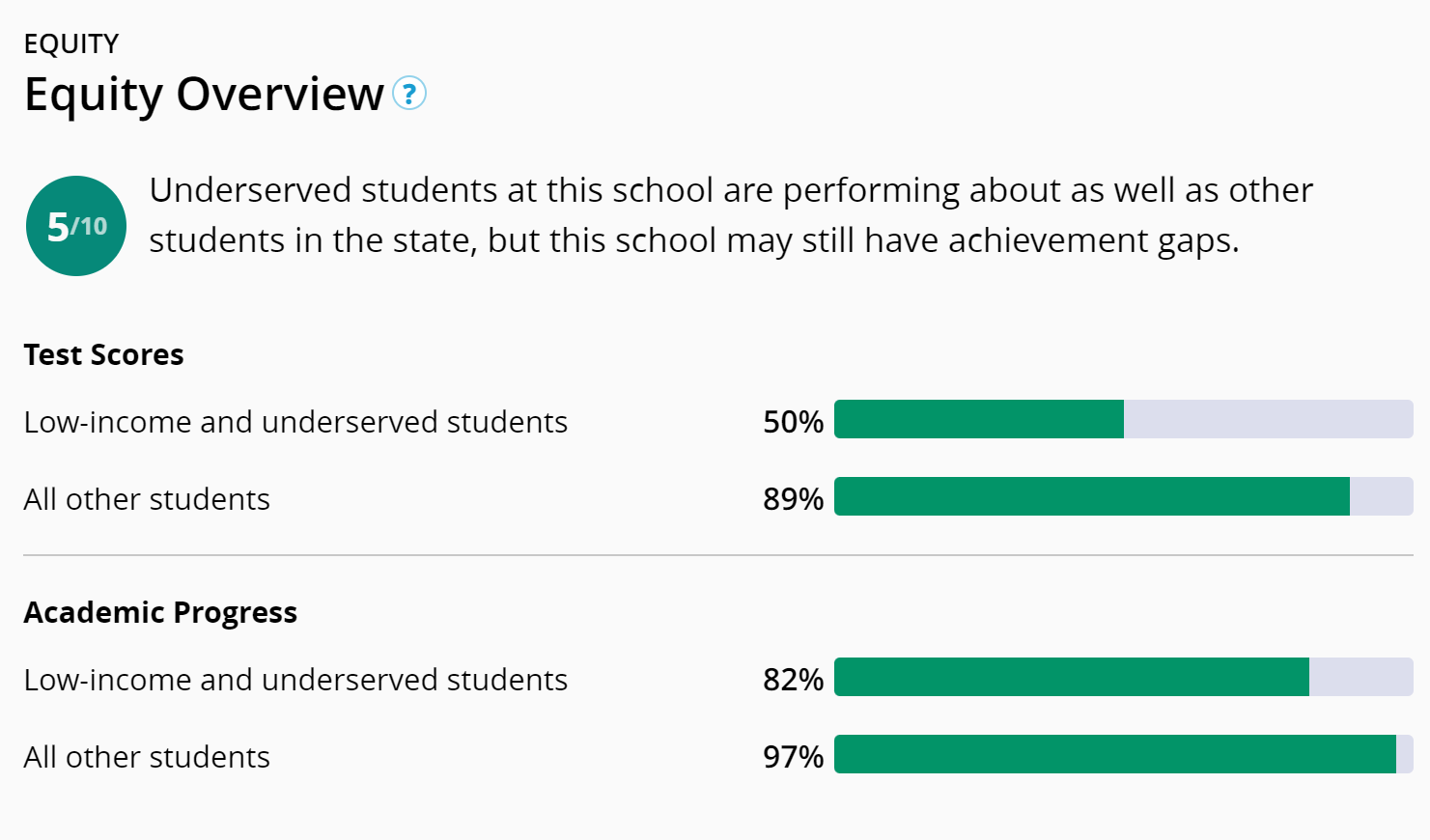Click the divider line between Test Scores and Academic Progress
This screenshot has width=1430, height=840.
[717, 555]
